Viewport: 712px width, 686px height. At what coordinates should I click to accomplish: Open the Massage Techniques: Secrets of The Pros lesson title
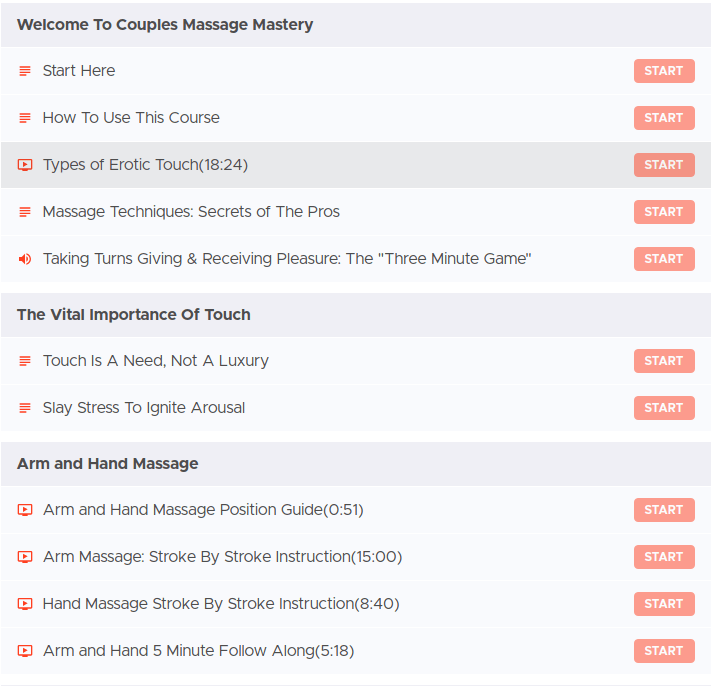pyautogui.click(x=191, y=212)
